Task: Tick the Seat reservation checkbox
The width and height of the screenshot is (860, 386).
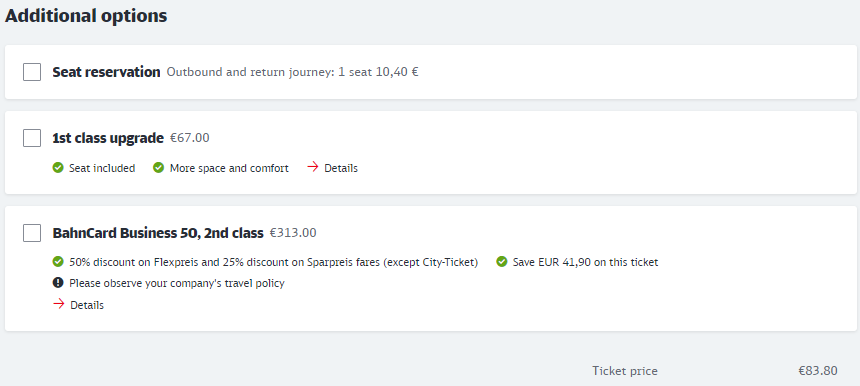Action: 32,72
